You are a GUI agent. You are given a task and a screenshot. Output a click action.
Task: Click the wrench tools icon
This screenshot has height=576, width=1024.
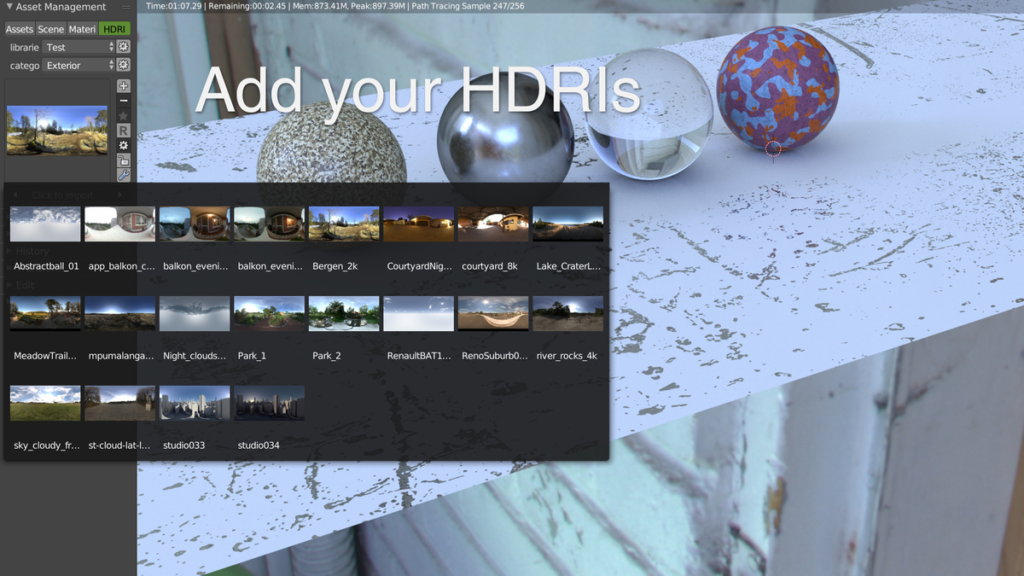click(x=124, y=175)
